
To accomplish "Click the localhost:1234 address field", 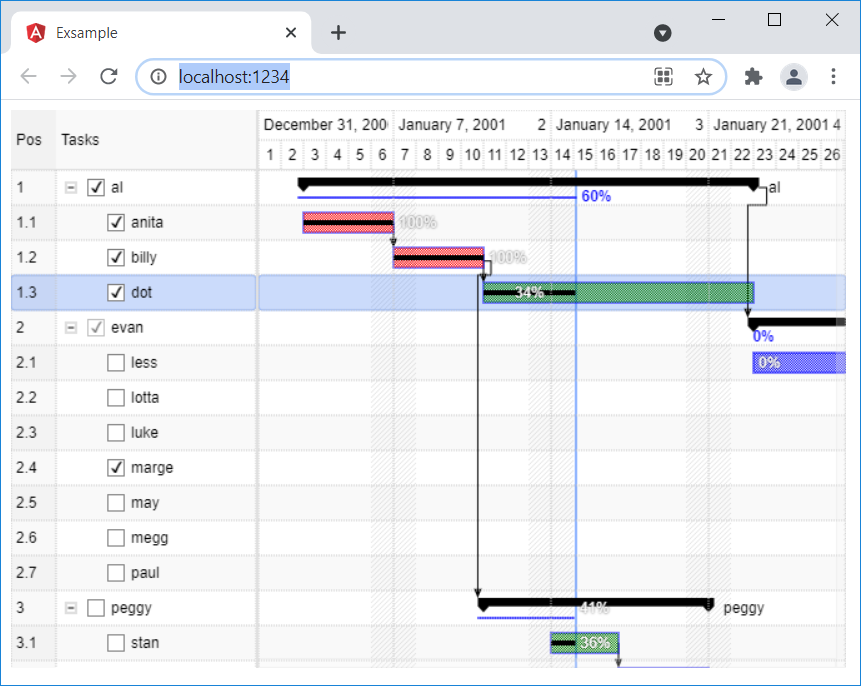I will coord(400,77).
